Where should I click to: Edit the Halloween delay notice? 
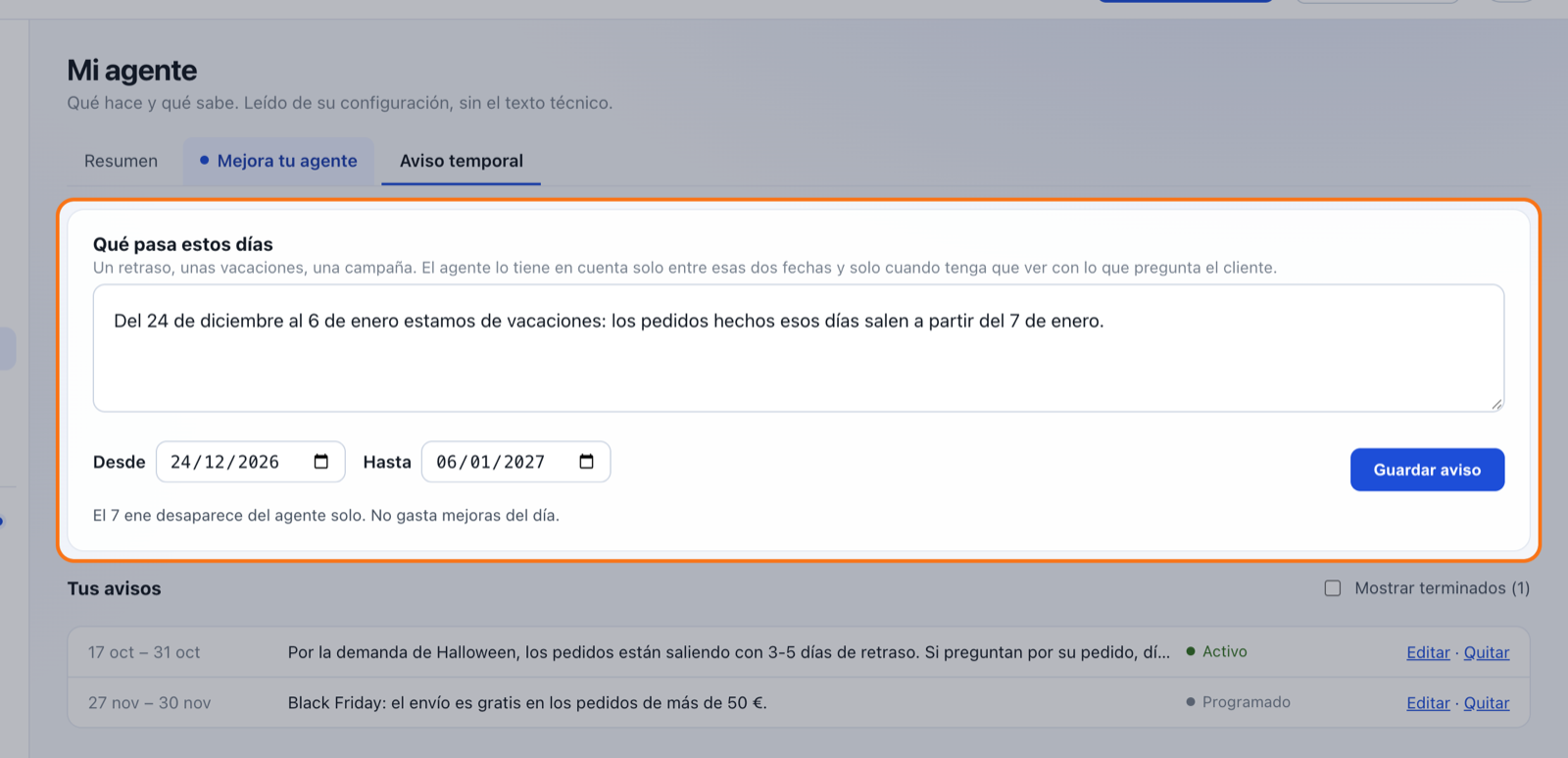(1428, 653)
